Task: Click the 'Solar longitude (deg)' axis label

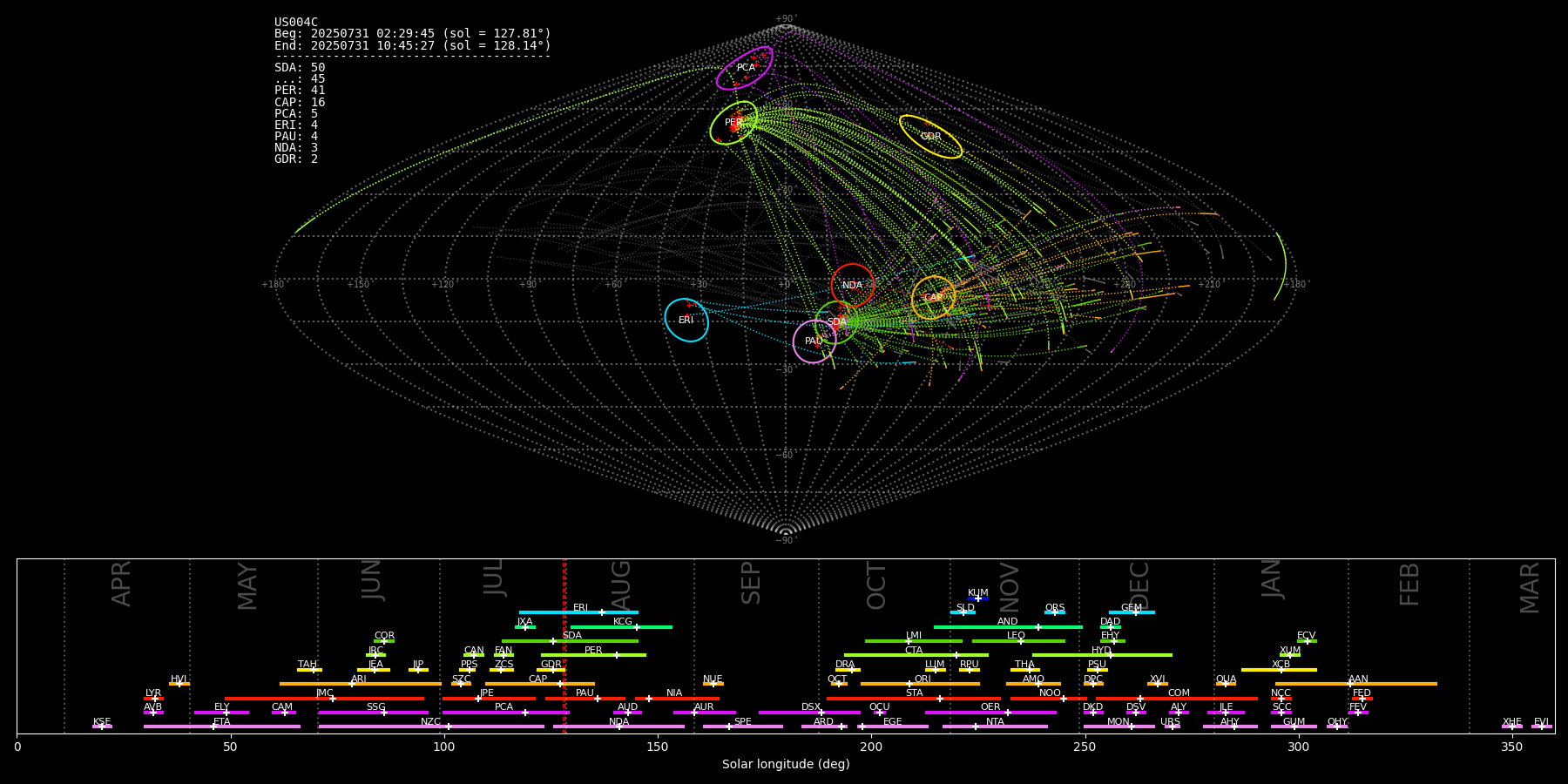Action: tap(786, 765)
